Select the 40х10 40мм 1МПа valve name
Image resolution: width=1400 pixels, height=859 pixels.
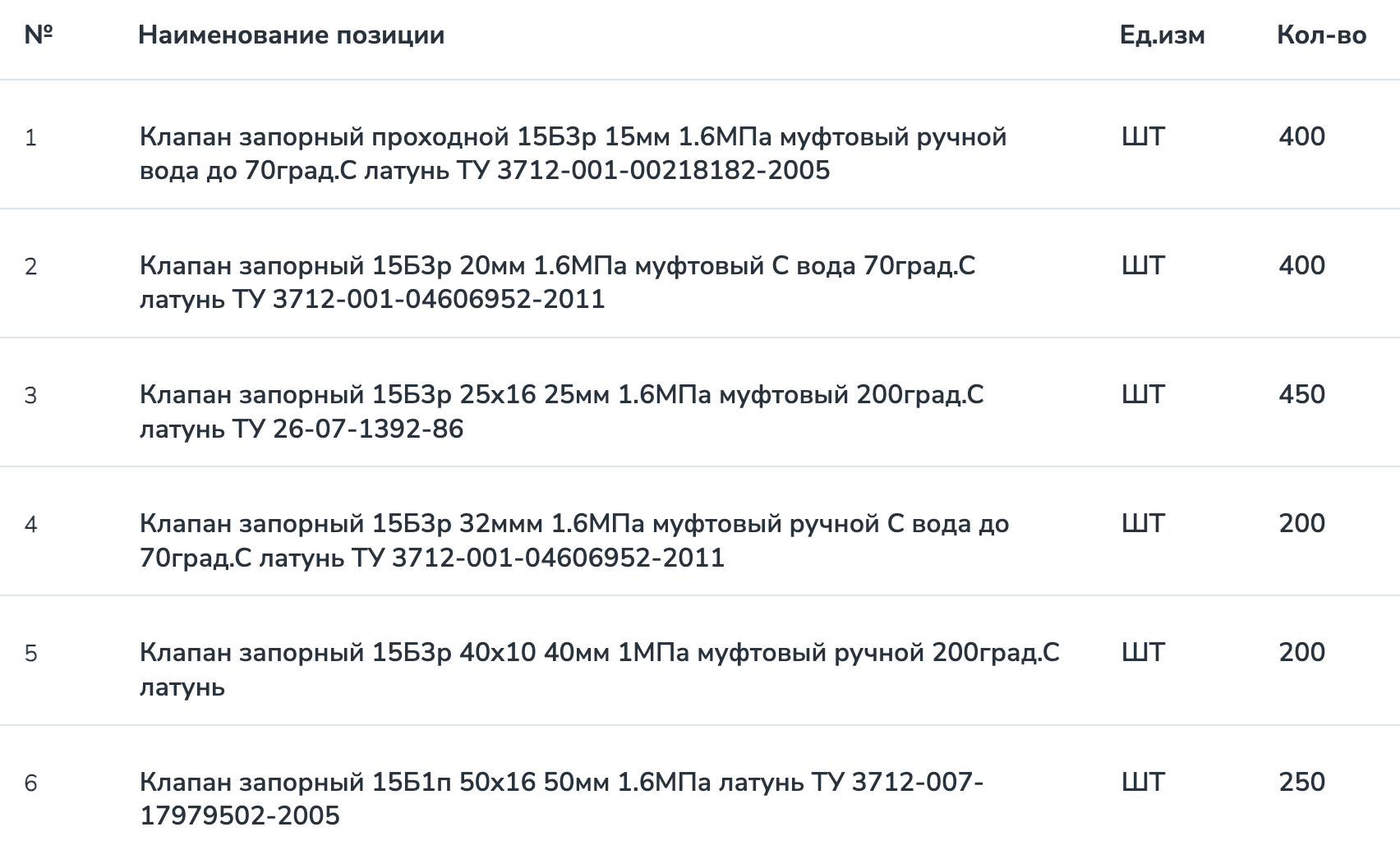[599, 669]
